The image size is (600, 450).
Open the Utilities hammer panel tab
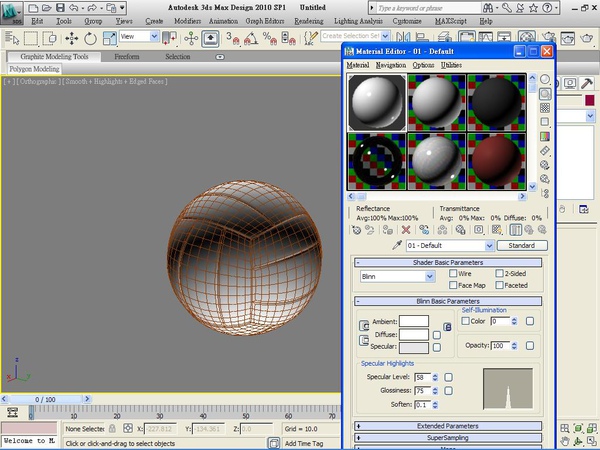[586, 83]
